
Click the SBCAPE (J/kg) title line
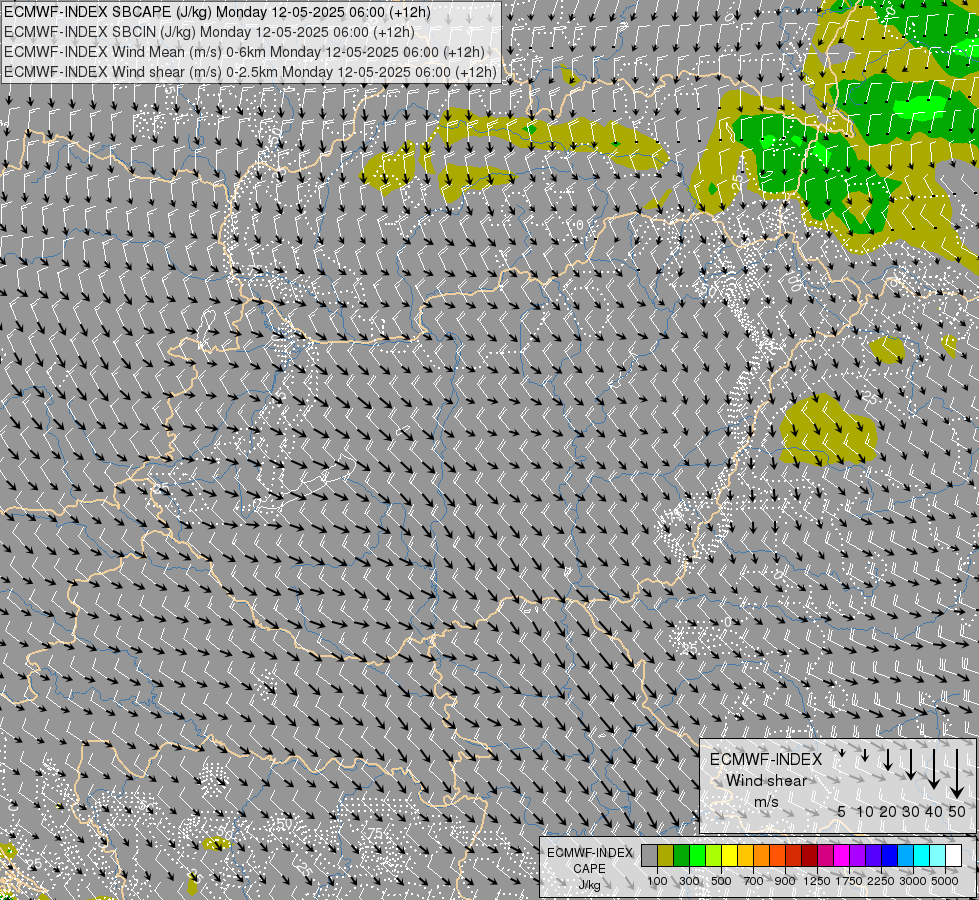pos(217,12)
